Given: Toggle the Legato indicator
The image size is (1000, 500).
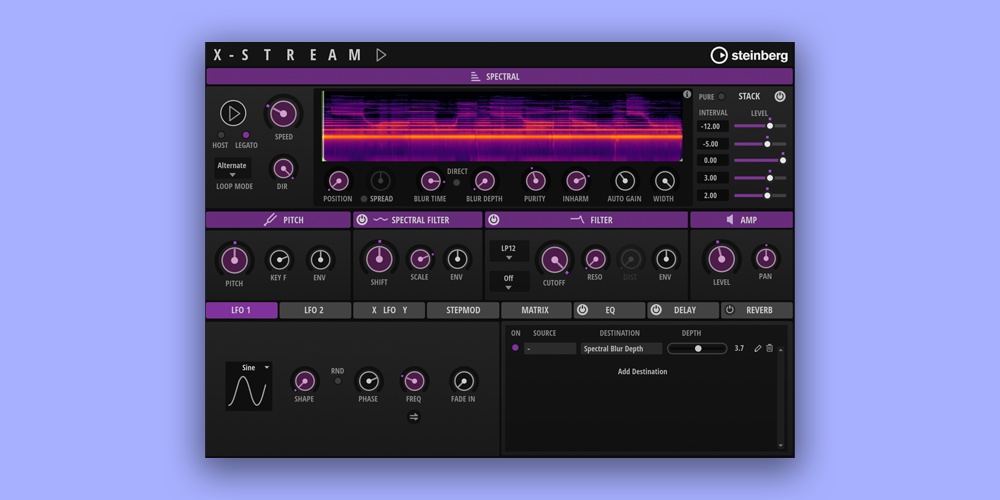Looking at the screenshot, I should click(246, 135).
